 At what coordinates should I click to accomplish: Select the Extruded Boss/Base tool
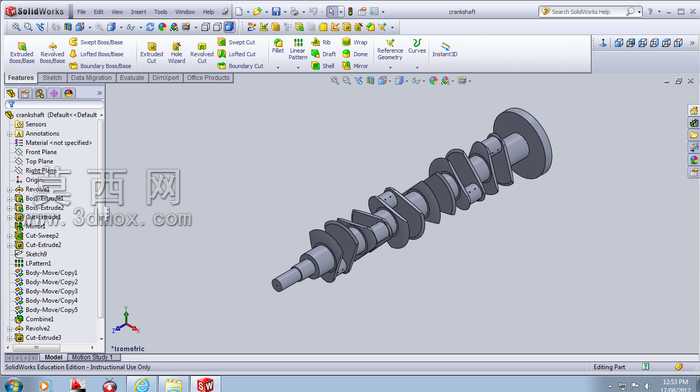tap(21, 53)
